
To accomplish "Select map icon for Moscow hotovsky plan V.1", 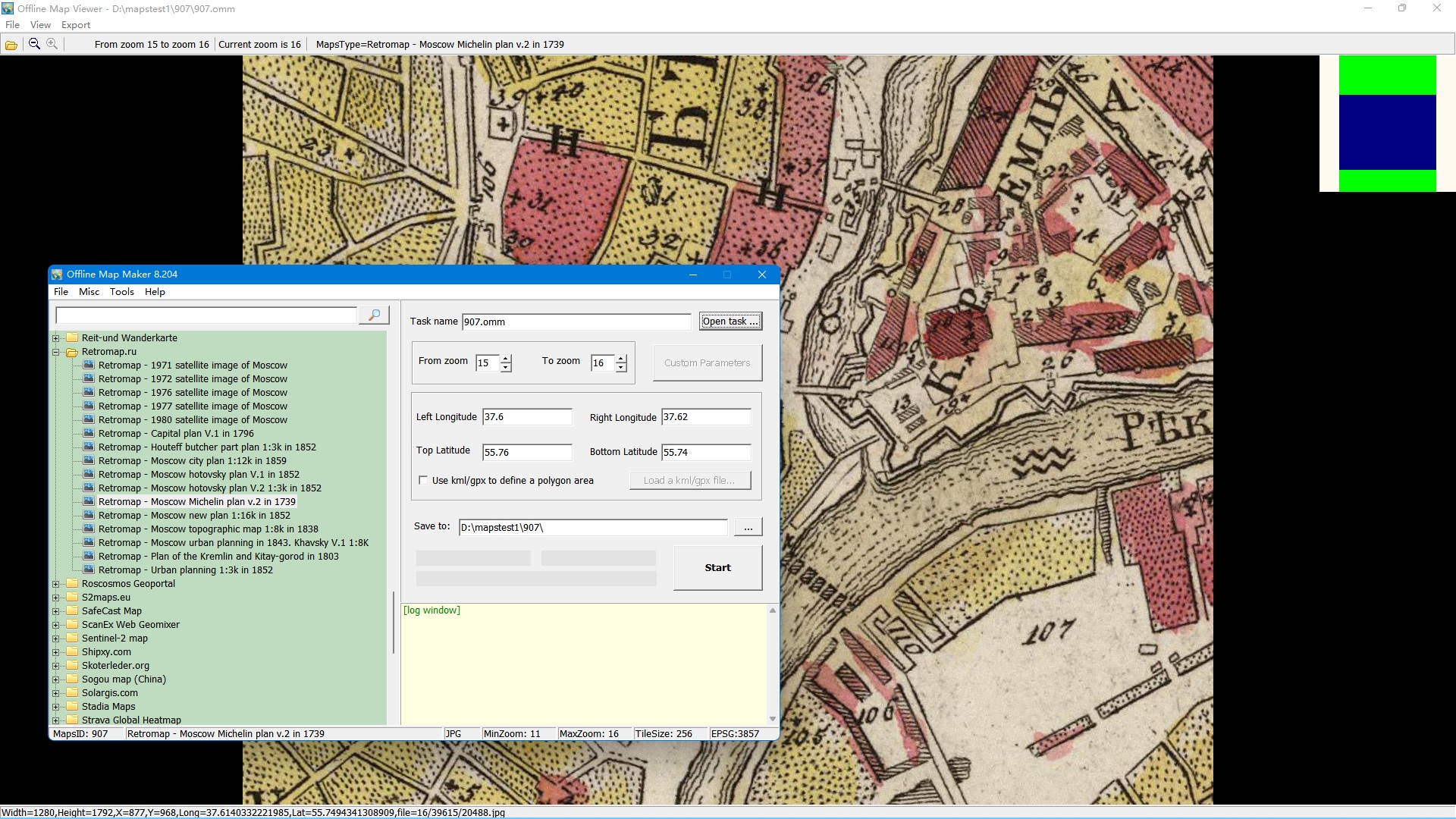I will click(89, 474).
